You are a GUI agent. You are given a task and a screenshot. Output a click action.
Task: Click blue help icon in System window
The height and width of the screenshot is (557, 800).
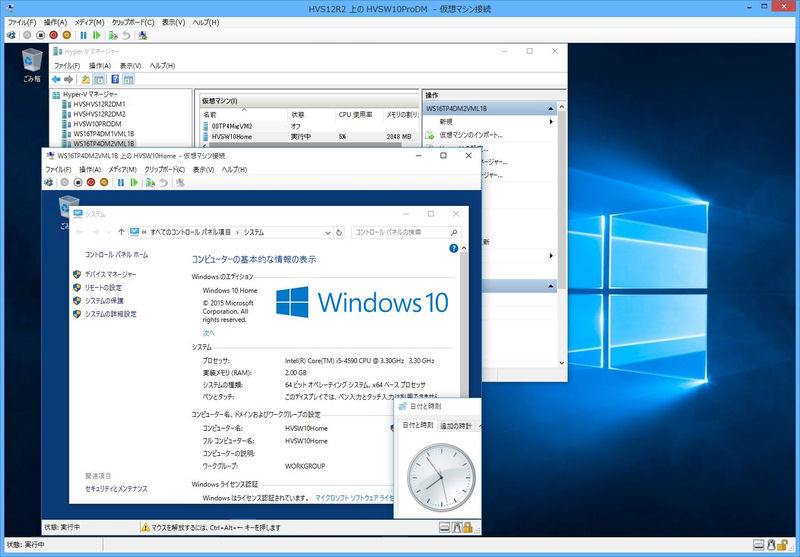pos(453,248)
